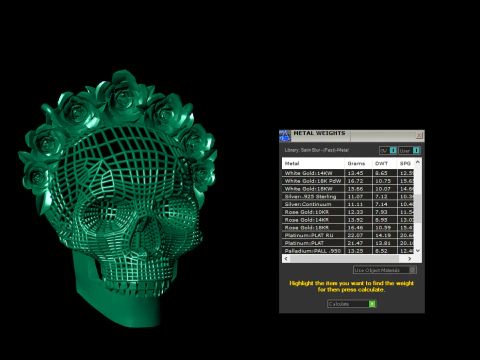
Task: Click DWT value 7.14
Action: pyautogui.click(x=381, y=204)
